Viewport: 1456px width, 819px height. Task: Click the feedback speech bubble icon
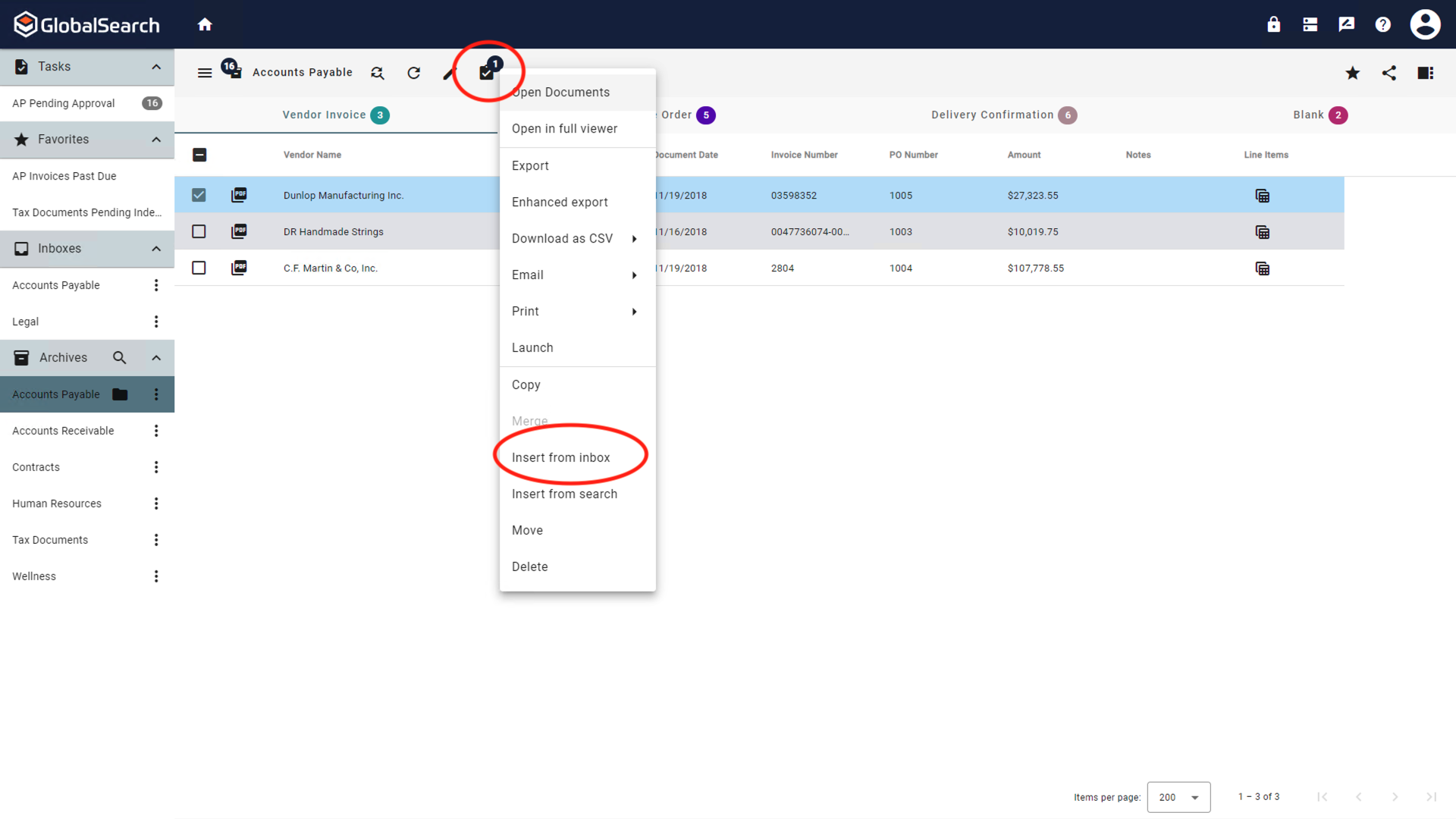tap(1346, 24)
